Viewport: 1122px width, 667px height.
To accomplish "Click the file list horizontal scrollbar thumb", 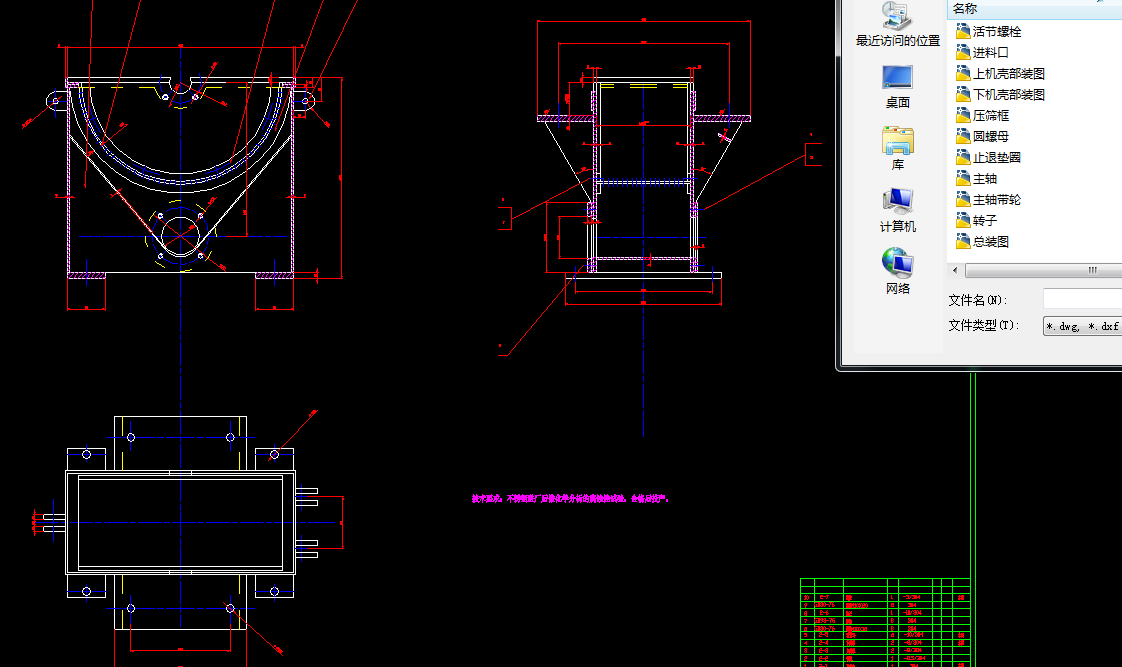I will click(x=1043, y=271).
